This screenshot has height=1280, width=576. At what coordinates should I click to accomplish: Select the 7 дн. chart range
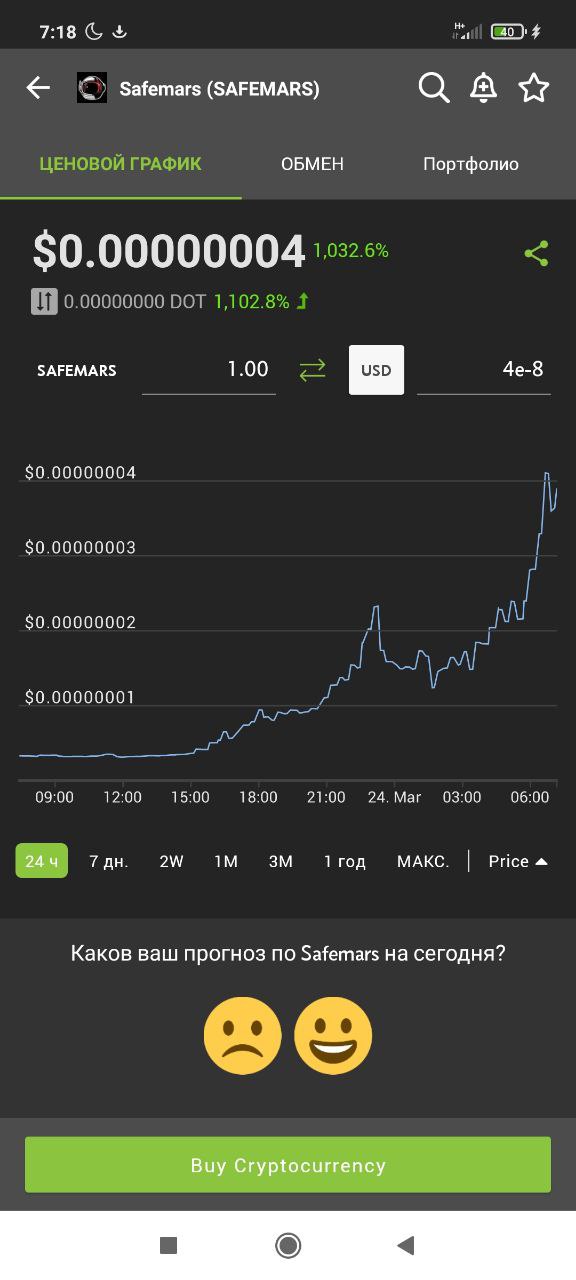pos(109,861)
